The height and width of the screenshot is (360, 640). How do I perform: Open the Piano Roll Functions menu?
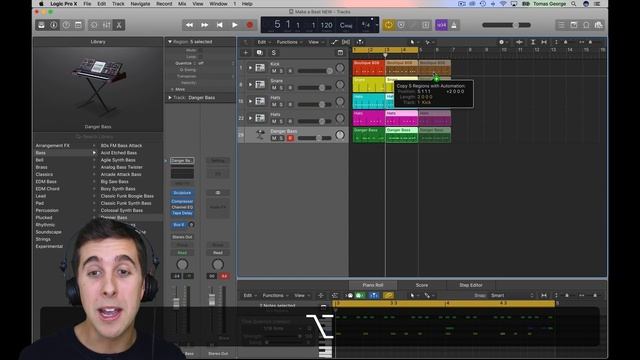[x=275, y=296]
